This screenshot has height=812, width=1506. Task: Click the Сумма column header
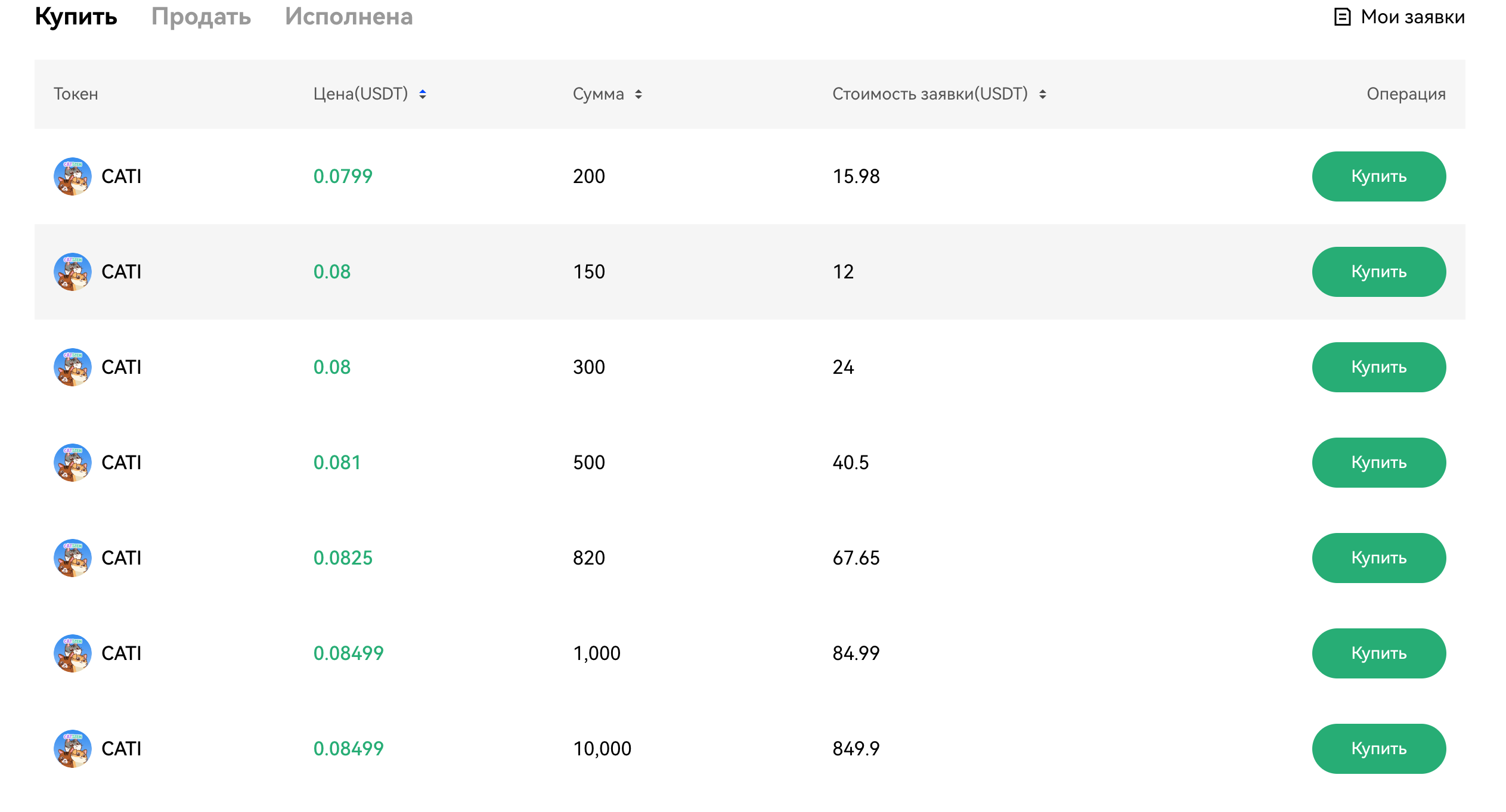tap(599, 94)
